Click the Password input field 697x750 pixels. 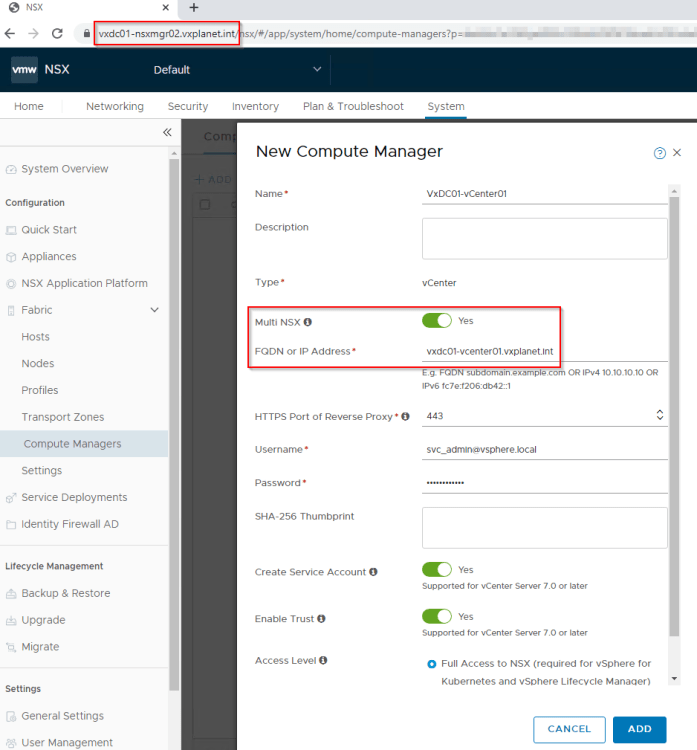point(544,483)
